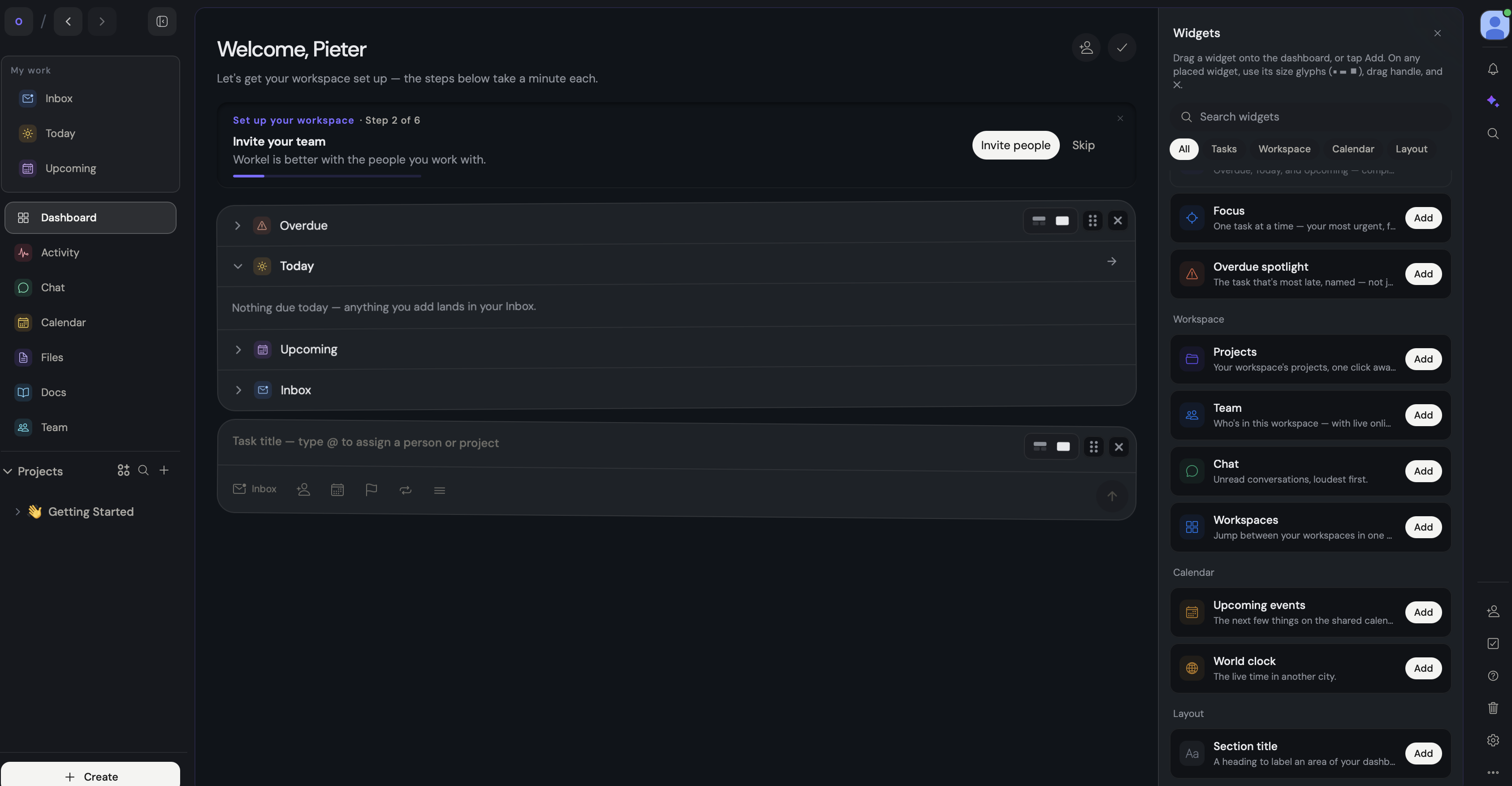This screenshot has height=786, width=1512.
Task: Toggle the sidebar panel icon
Action: (x=162, y=22)
